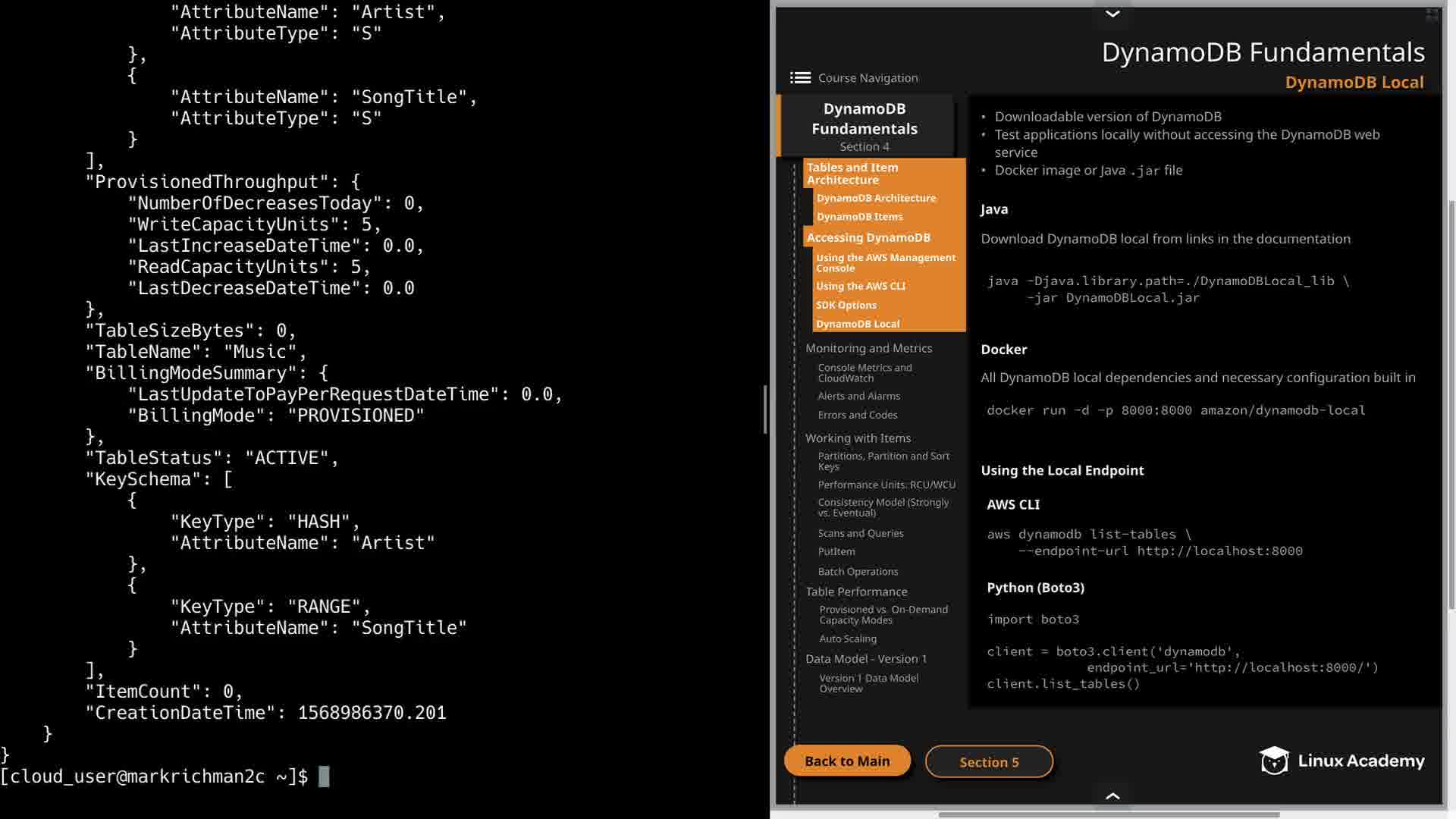Open Alerts and Alarms lesson
The image size is (1456, 819).
point(858,397)
